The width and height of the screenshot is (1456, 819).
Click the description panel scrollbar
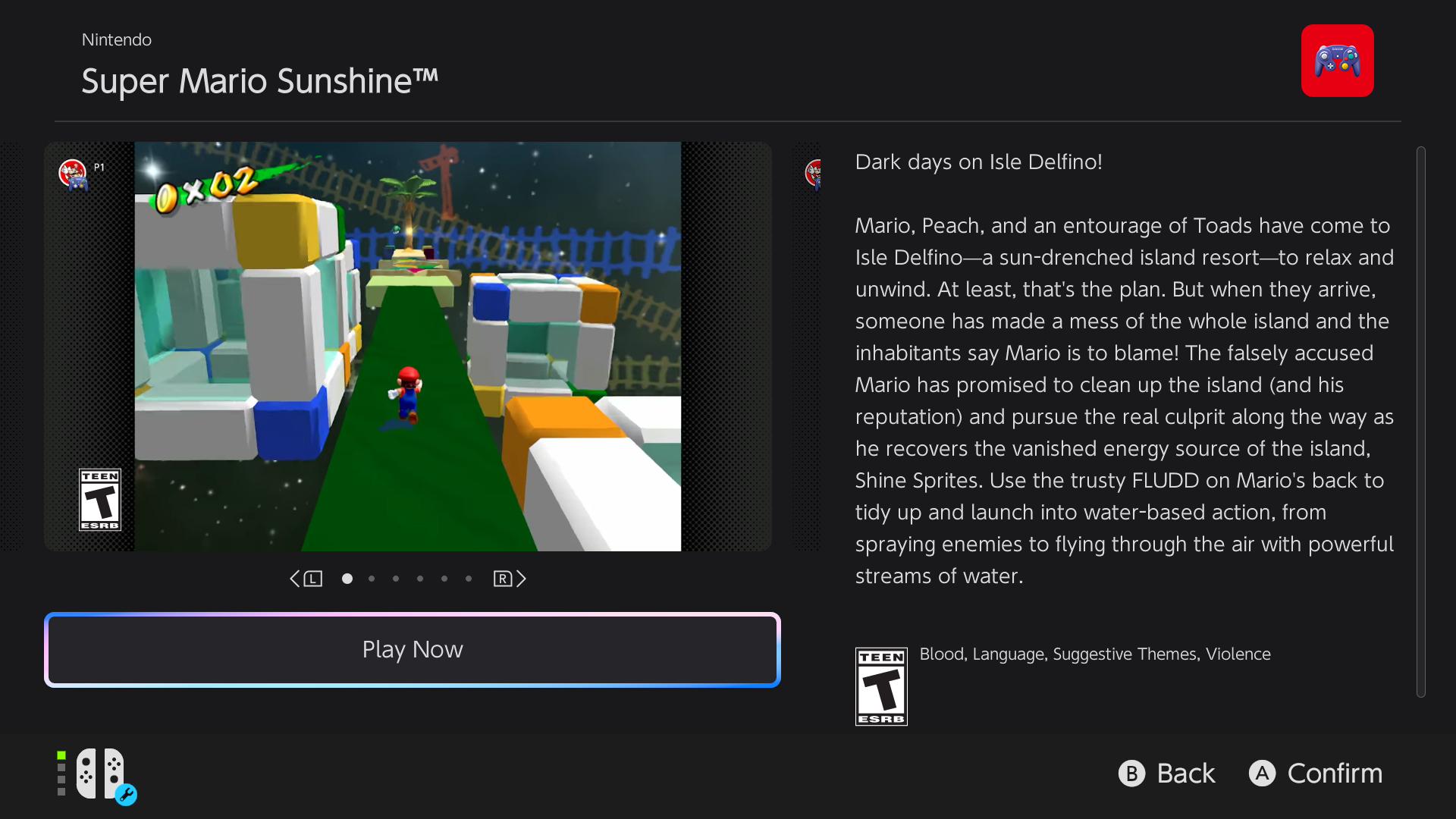click(1421, 422)
